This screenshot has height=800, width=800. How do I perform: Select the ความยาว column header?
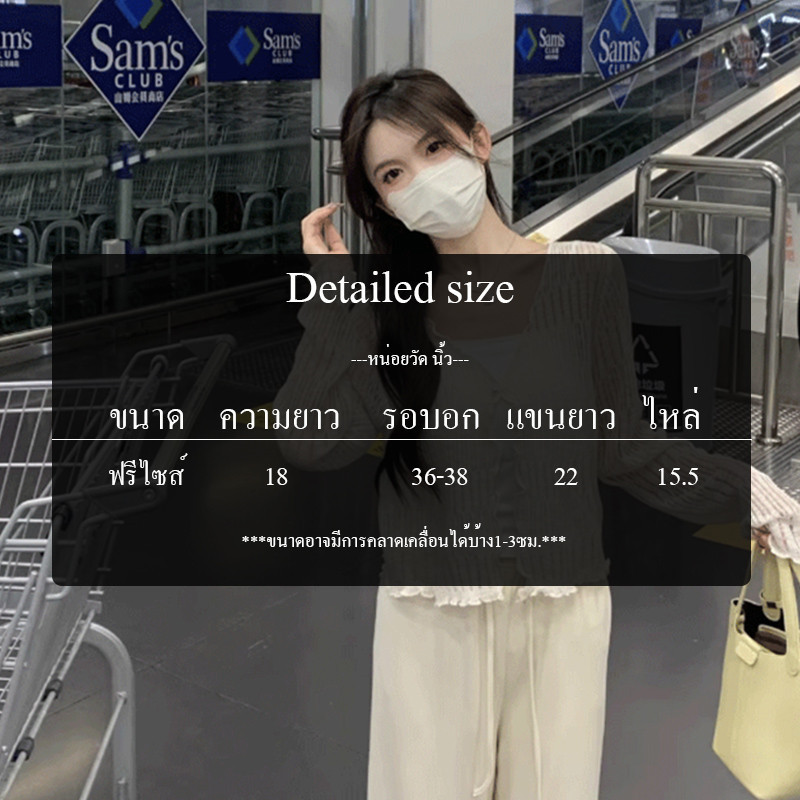[x=279, y=418]
